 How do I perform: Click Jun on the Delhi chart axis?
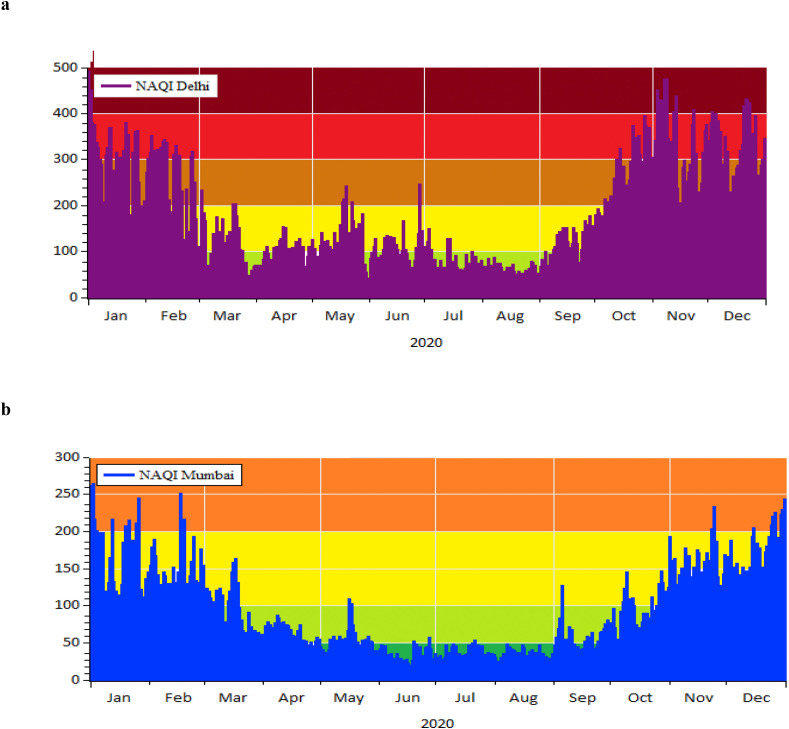tap(397, 316)
